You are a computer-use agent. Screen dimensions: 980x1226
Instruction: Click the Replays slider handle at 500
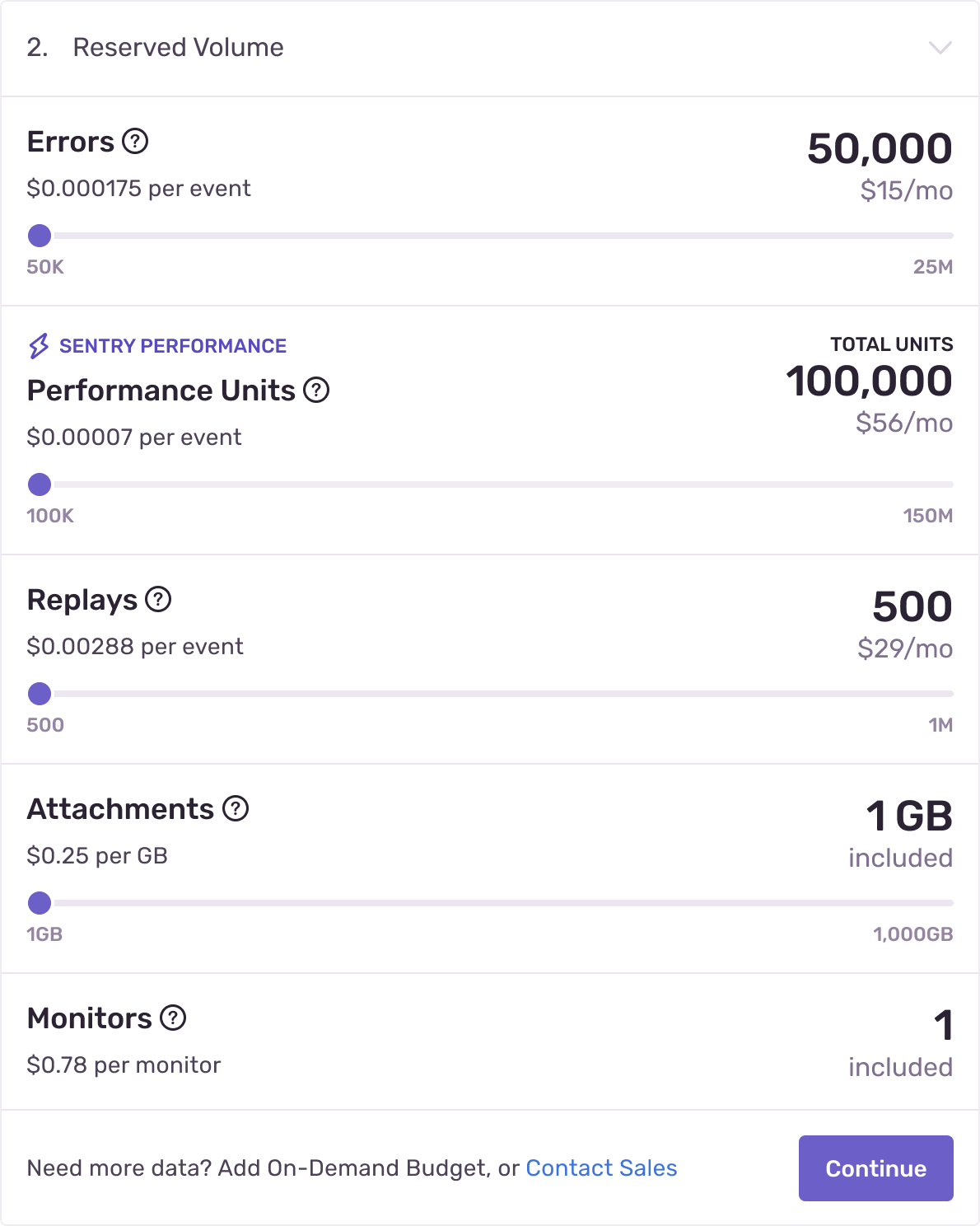(40, 694)
